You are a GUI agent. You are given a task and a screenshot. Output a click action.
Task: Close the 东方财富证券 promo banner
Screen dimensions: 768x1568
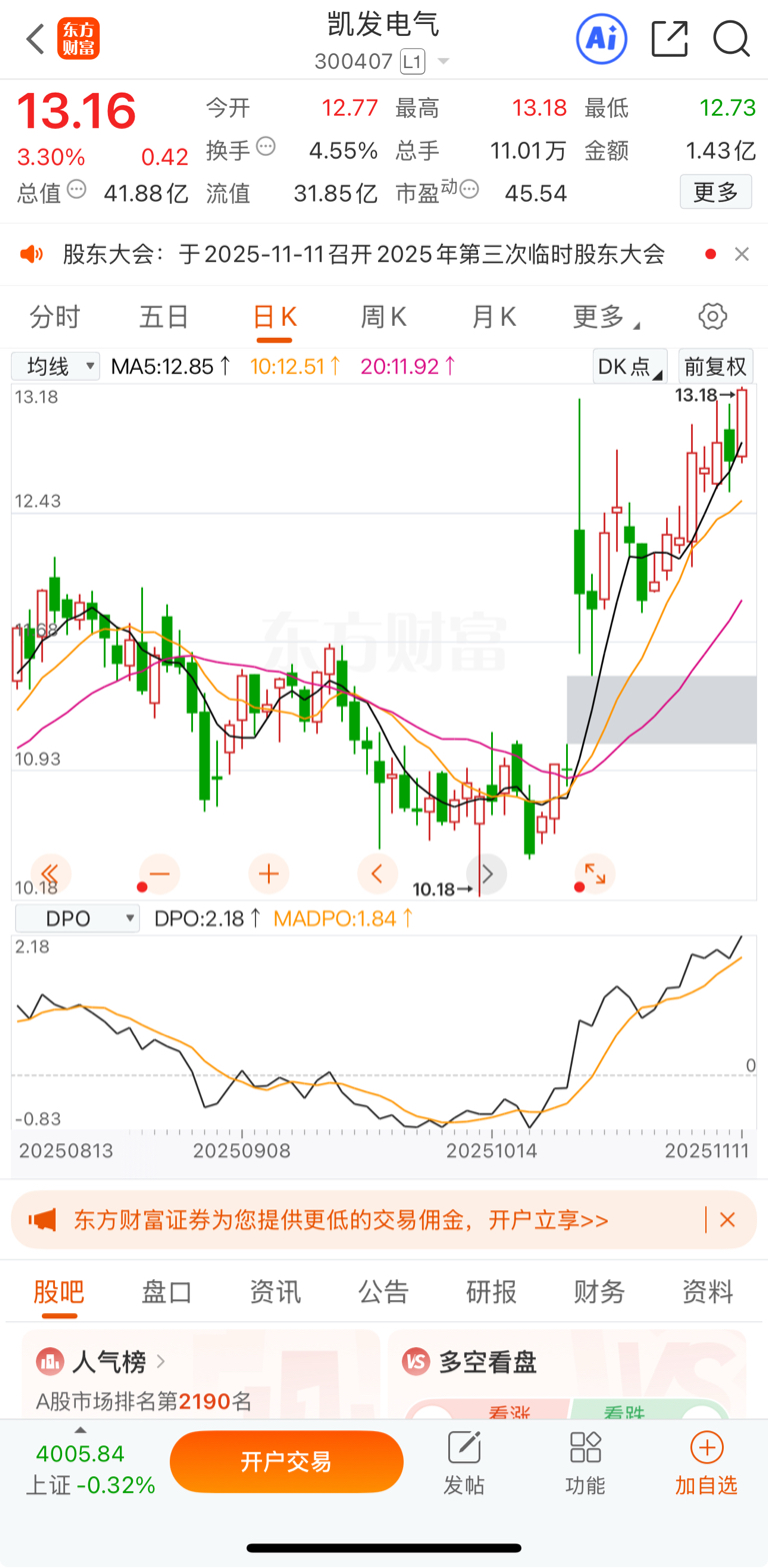click(x=728, y=1219)
